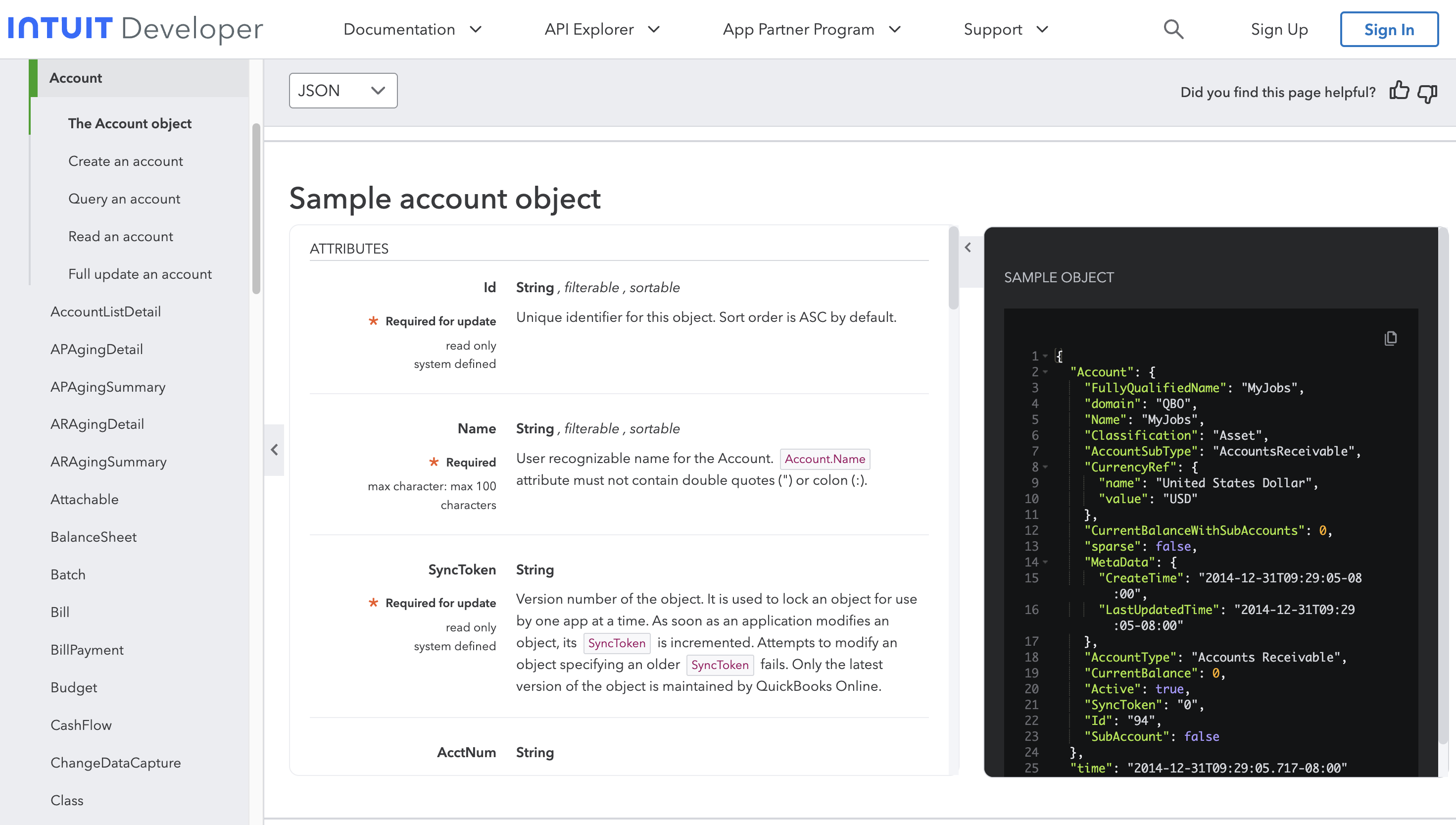The width and height of the screenshot is (1456, 825).
Task: Open the JSON format dropdown
Action: point(343,91)
